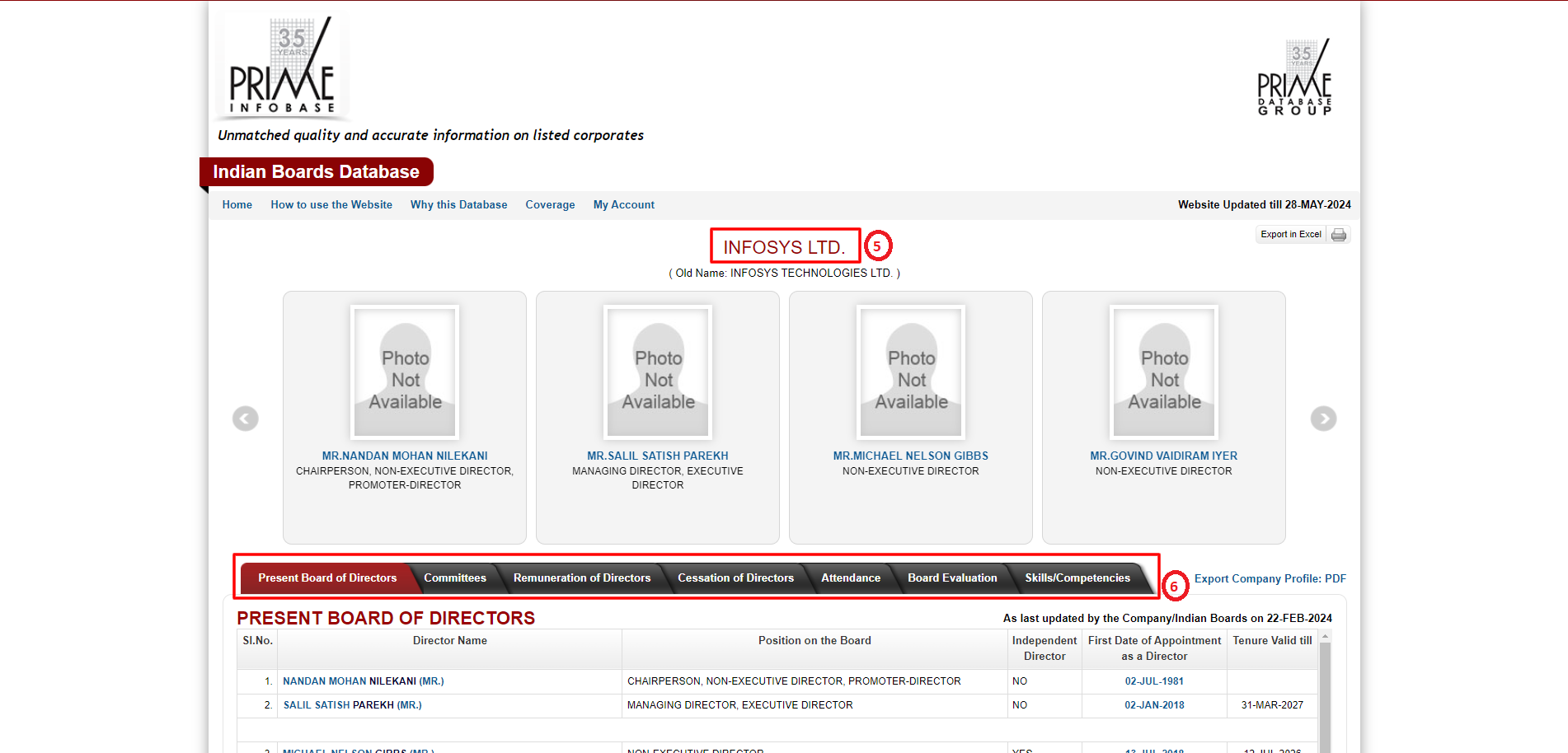This screenshot has height=753, width=1568.
Task: Select Present Board of Directors tab
Action: pos(327,578)
